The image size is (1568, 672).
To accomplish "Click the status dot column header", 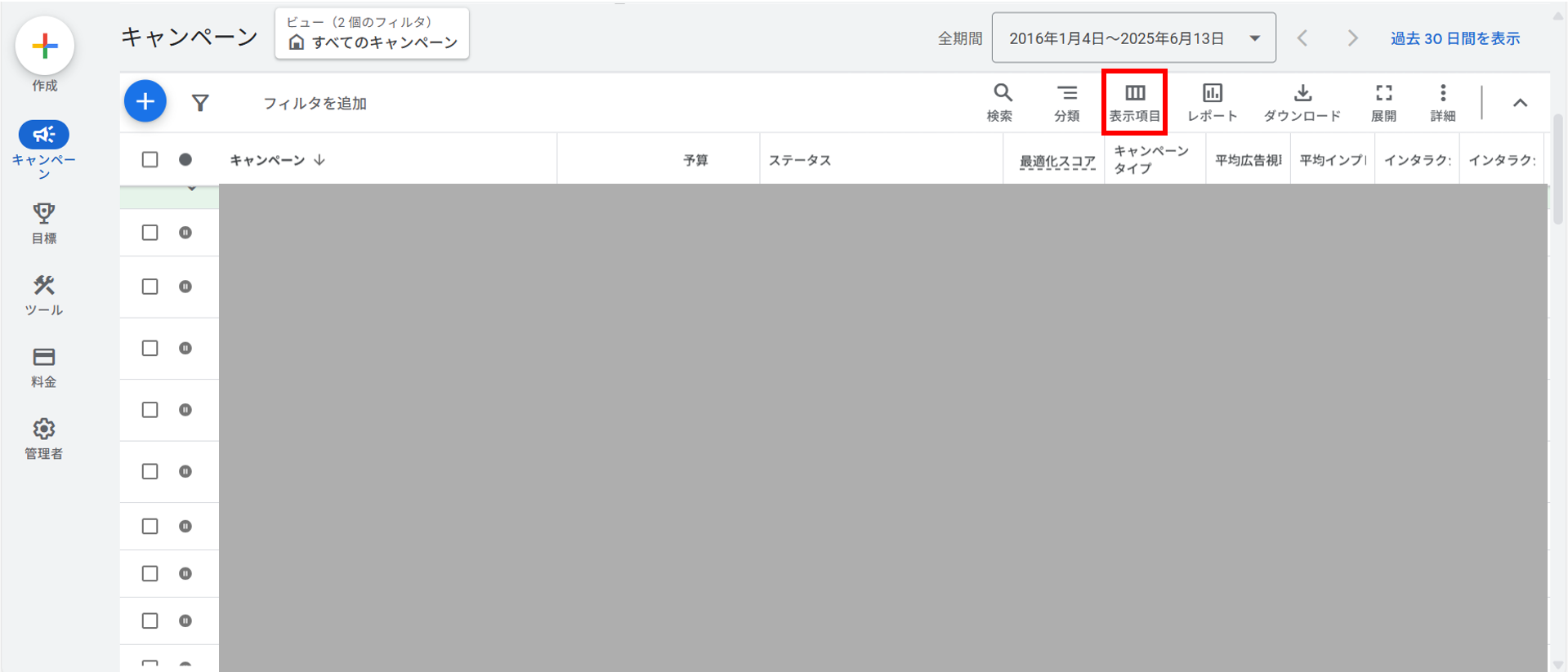I will [x=185, y=159].
